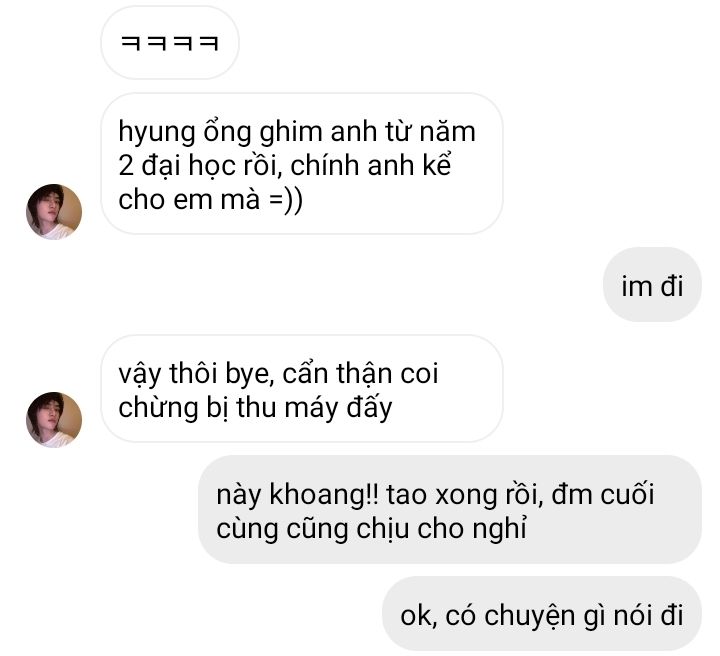Tap the 'hyung ổng ghim anh' message

tap(302, 163)
